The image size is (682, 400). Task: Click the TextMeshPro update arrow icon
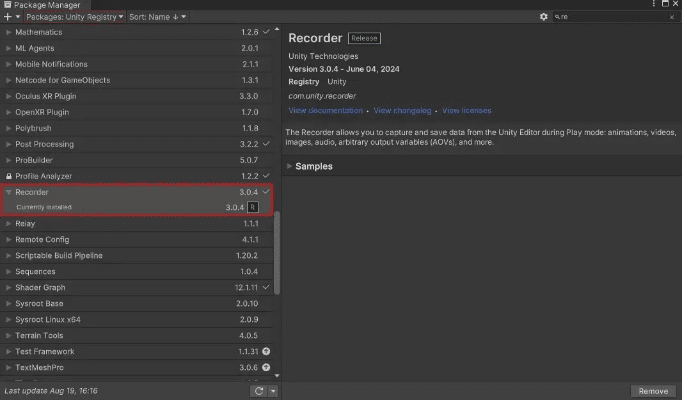[267, 368]
